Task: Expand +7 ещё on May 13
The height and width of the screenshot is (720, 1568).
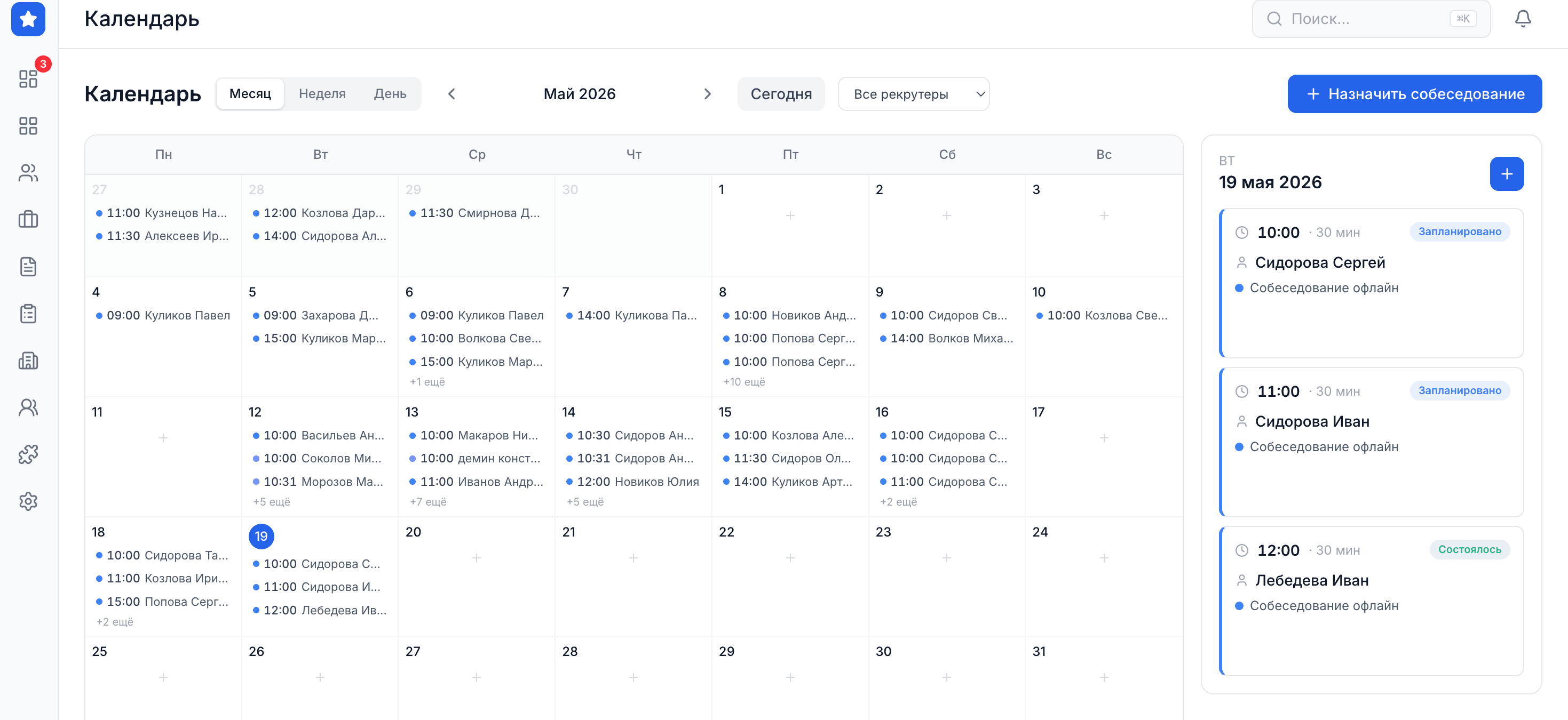Action: (x=428, y=502)
